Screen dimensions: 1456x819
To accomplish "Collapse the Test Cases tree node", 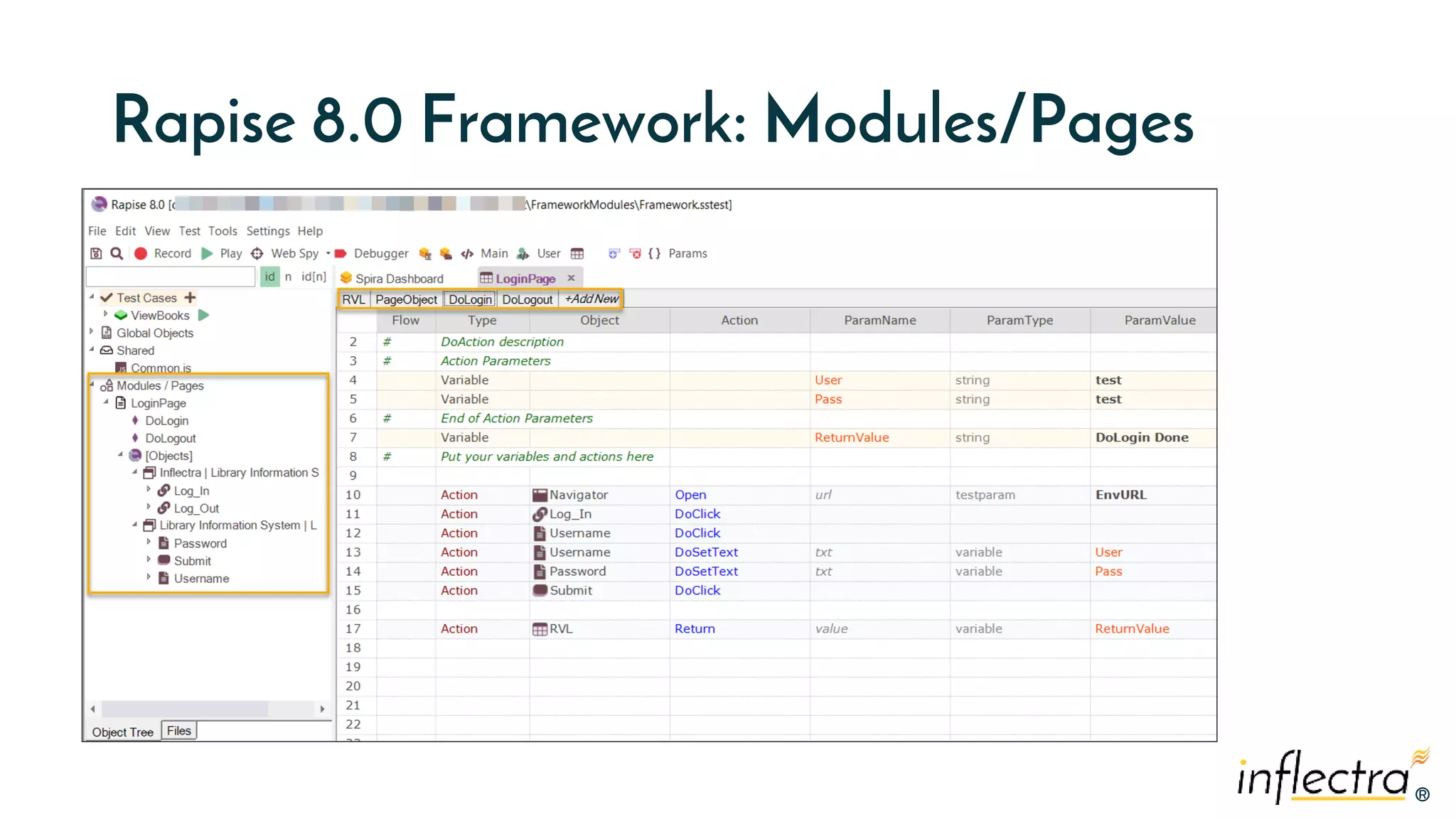I will pyautogui.click(x=92, y=296).
